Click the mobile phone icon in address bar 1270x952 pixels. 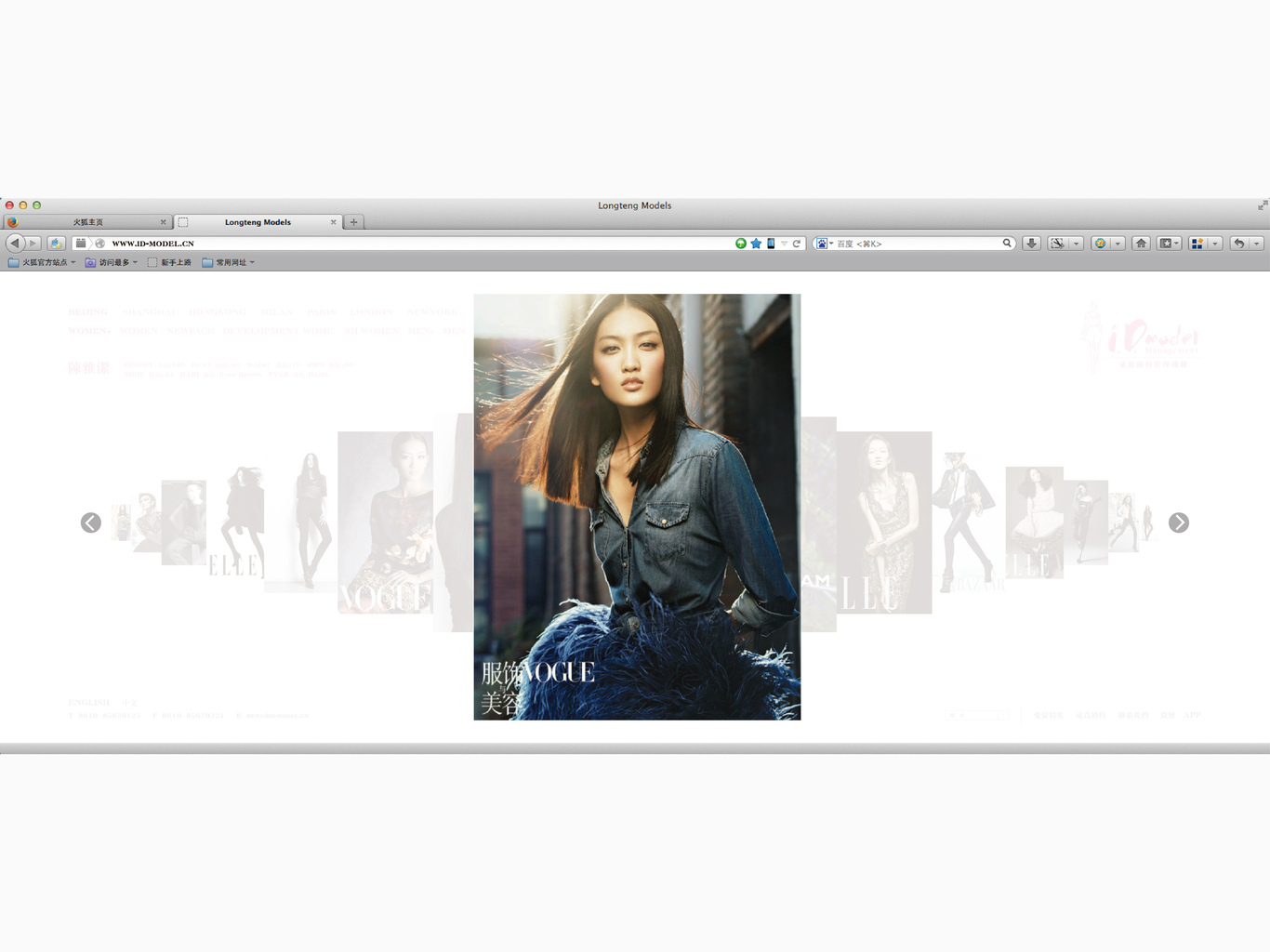tap(771, 244)
